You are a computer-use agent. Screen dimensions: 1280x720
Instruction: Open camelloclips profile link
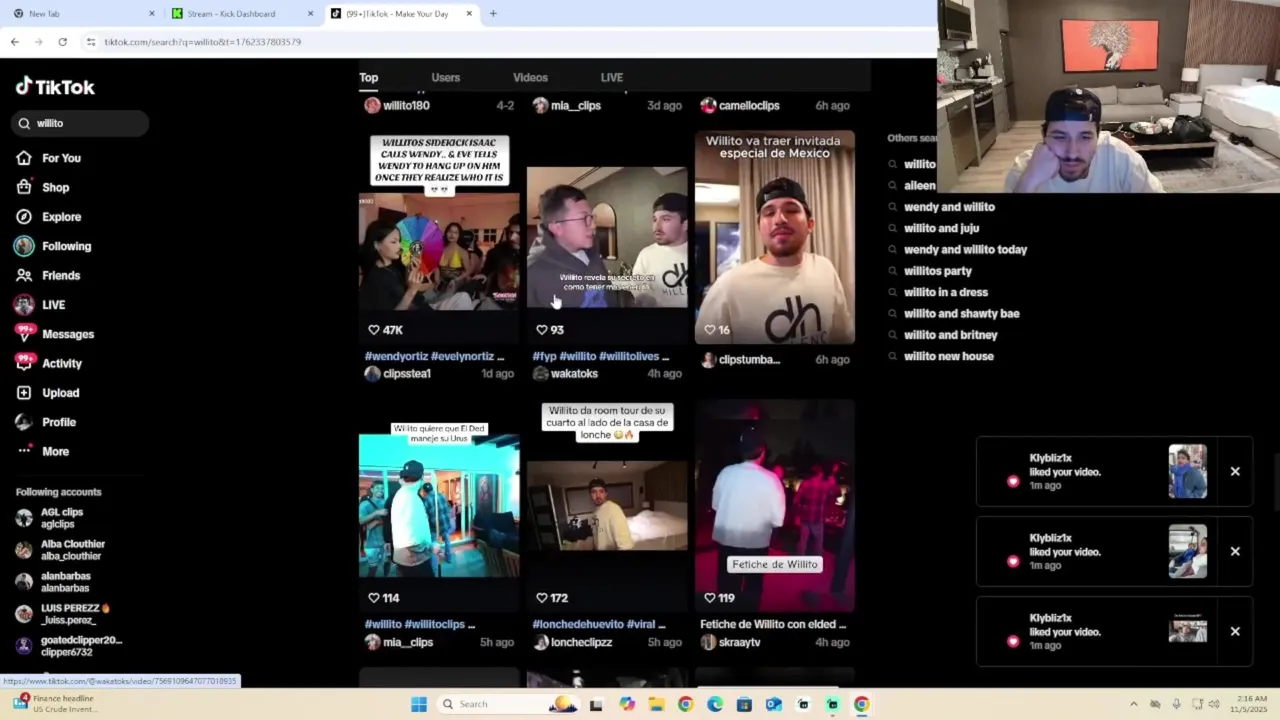tap(749, 106)
